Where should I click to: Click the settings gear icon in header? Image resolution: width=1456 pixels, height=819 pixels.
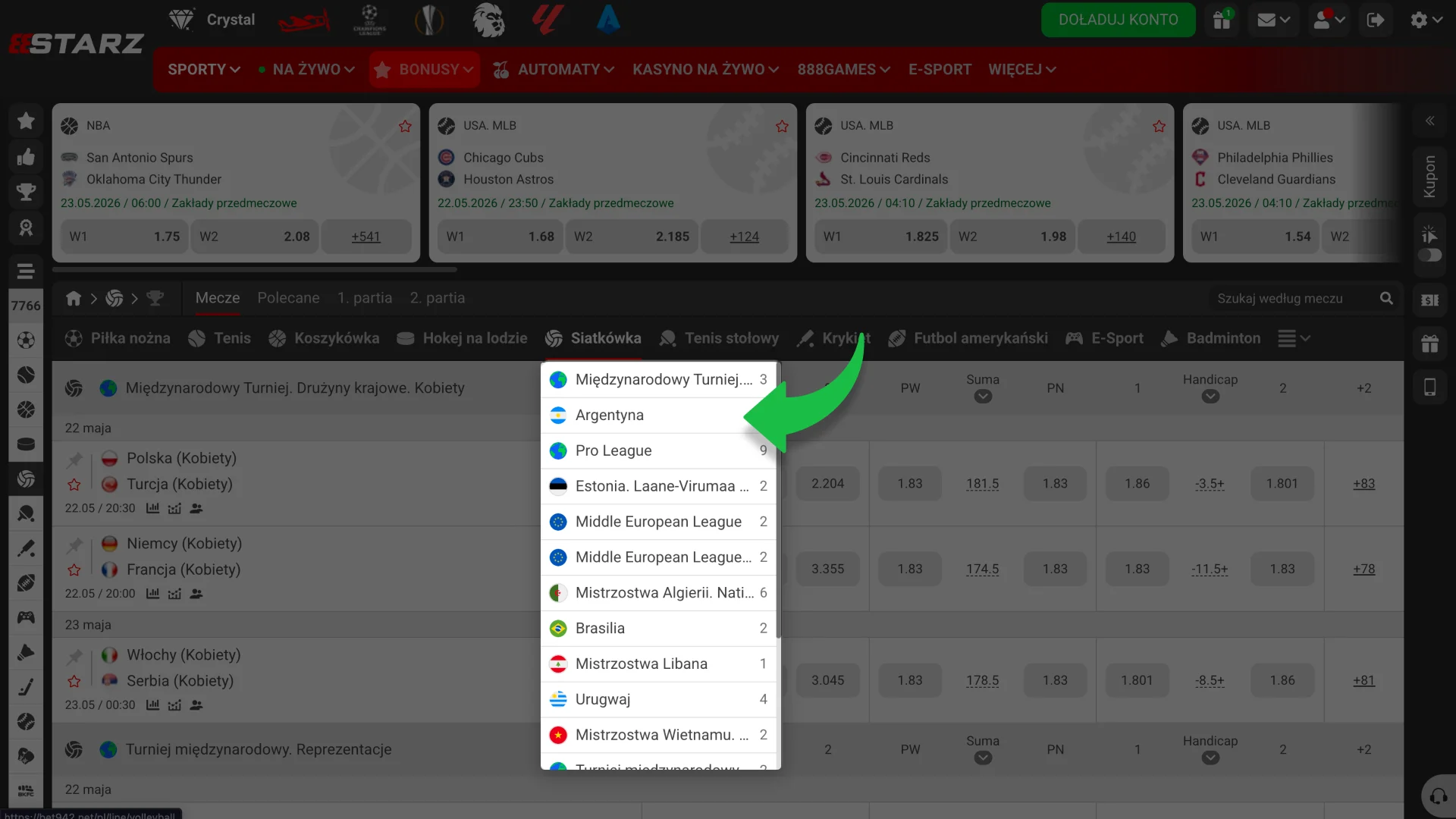coord(1426,20)
